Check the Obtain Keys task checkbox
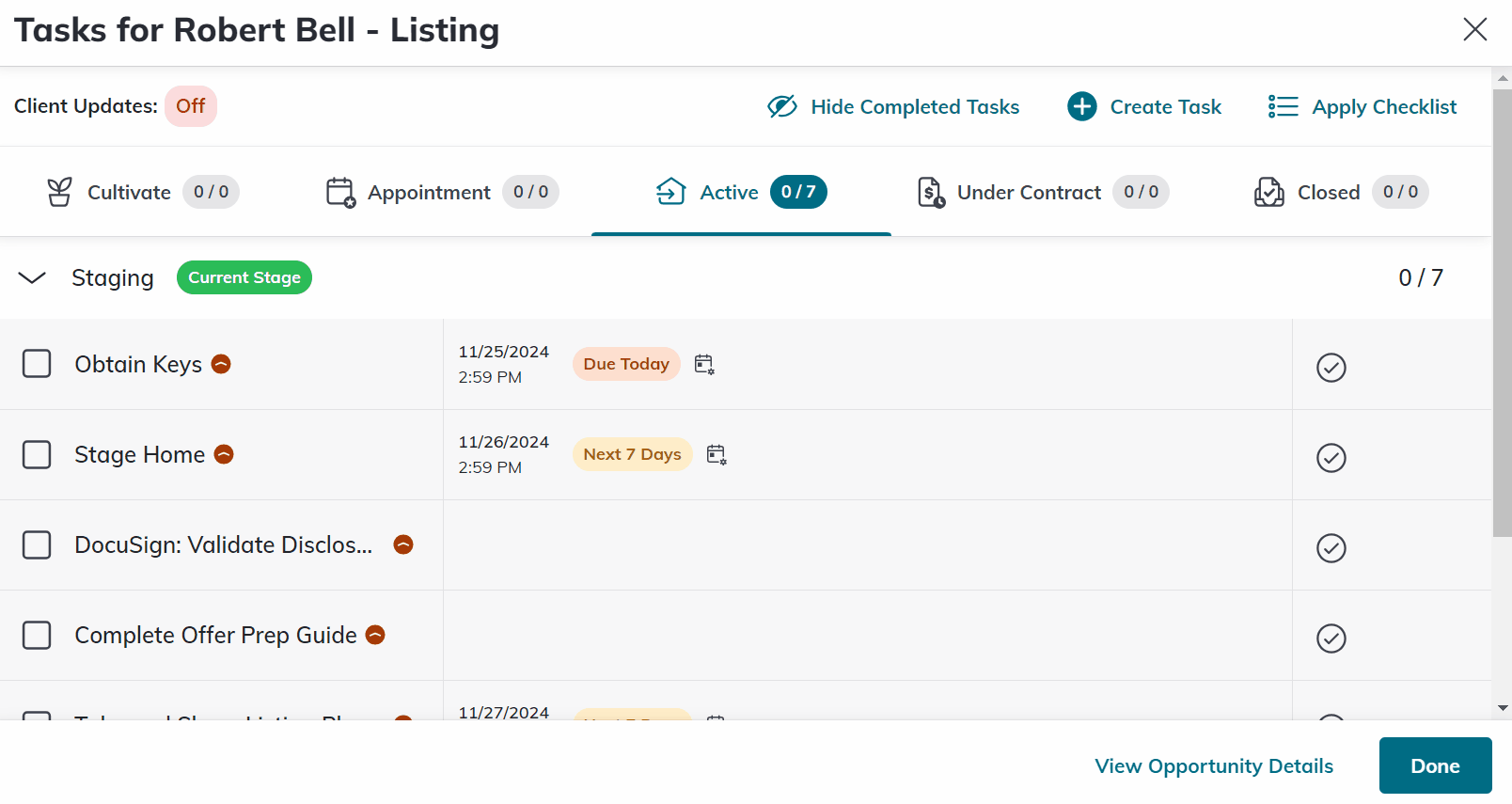 click(37, 364)
